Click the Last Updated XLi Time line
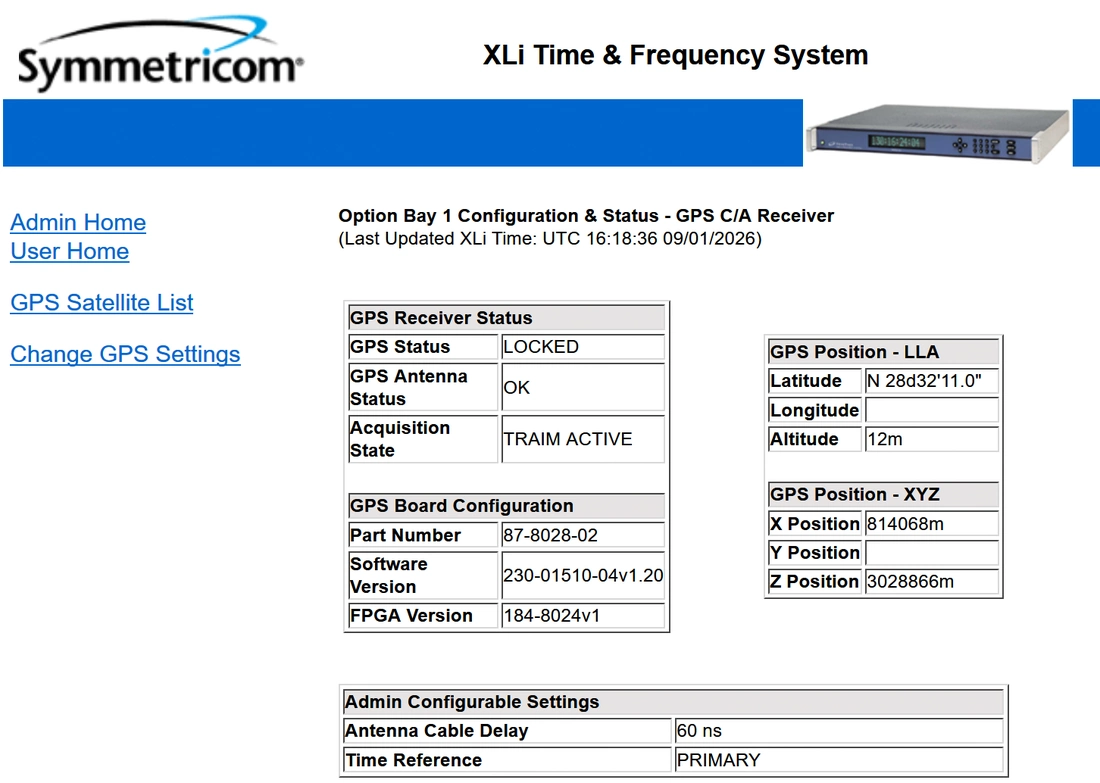The width and height of the screenshot is (1100, 783). tap(550, 239)
